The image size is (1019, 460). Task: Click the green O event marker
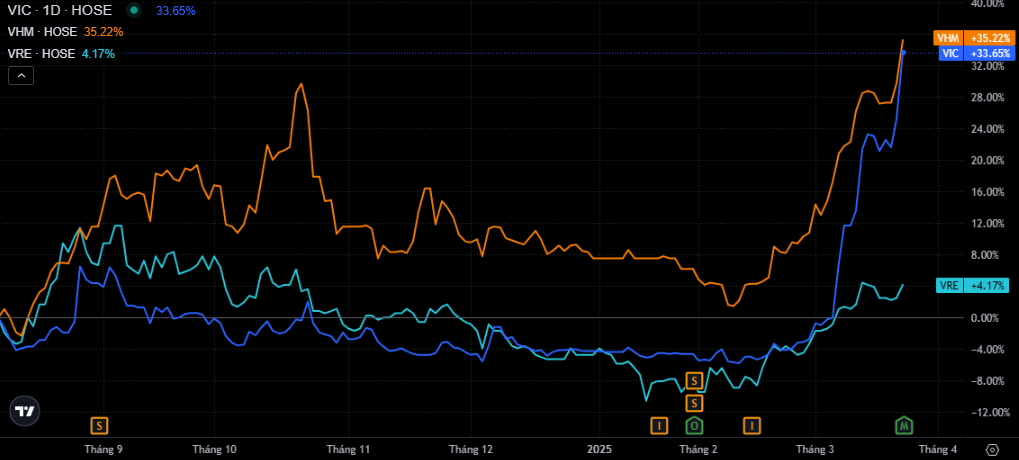pos(694,426)
